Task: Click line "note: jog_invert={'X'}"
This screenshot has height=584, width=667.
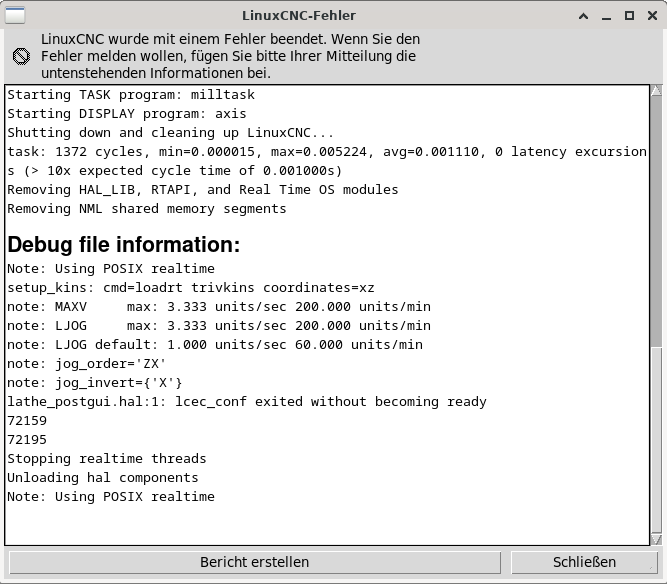Action: coord(94,383)
